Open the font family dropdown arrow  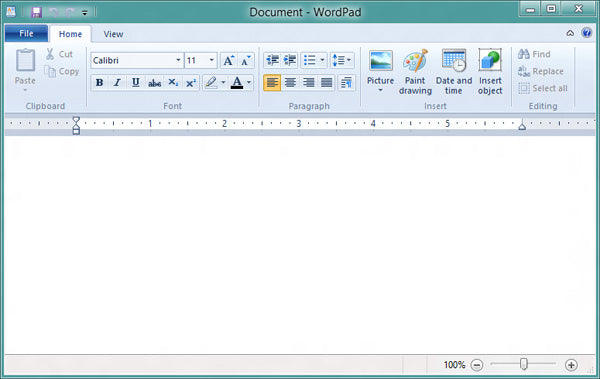(178, 60)
